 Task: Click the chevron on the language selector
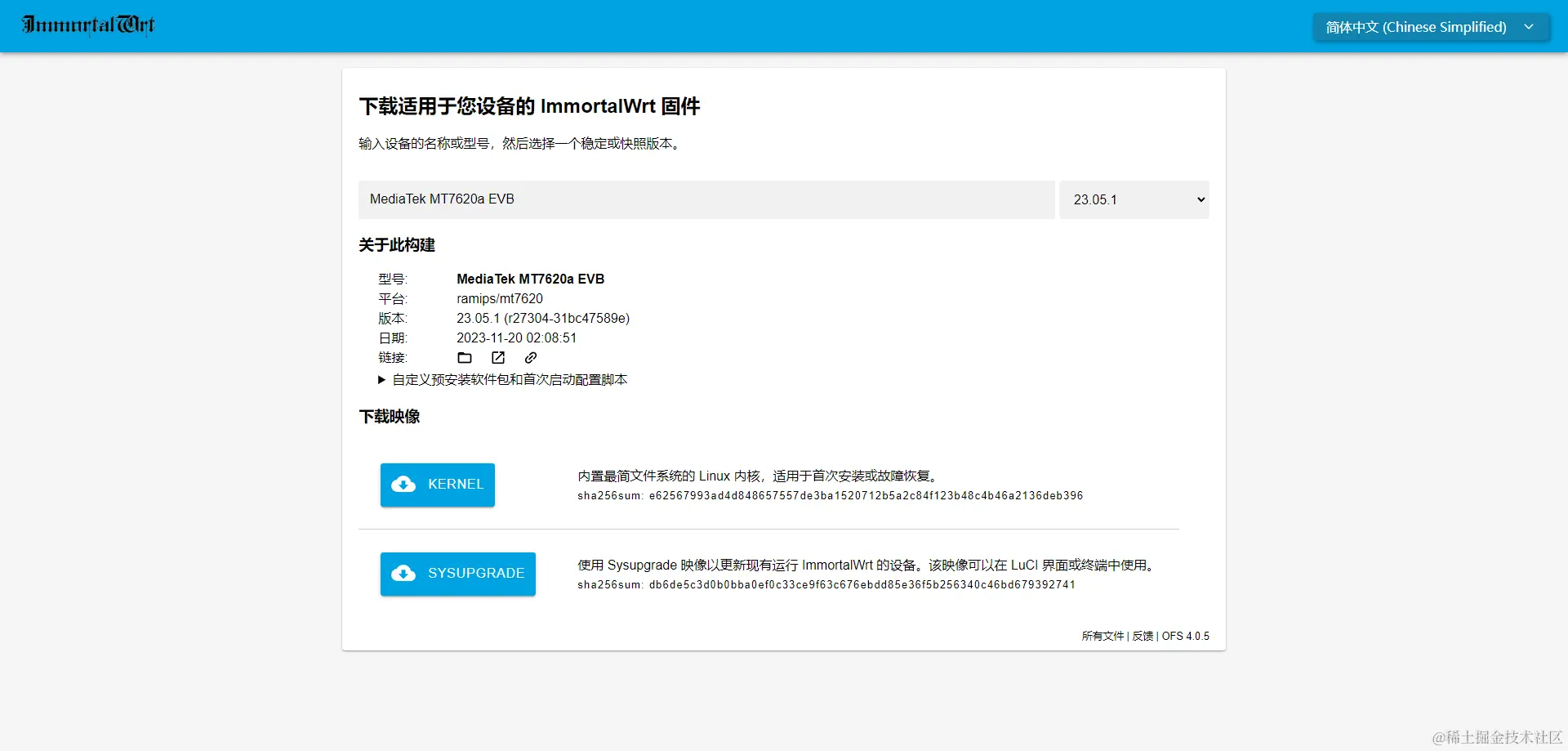tap(1529, 26)
